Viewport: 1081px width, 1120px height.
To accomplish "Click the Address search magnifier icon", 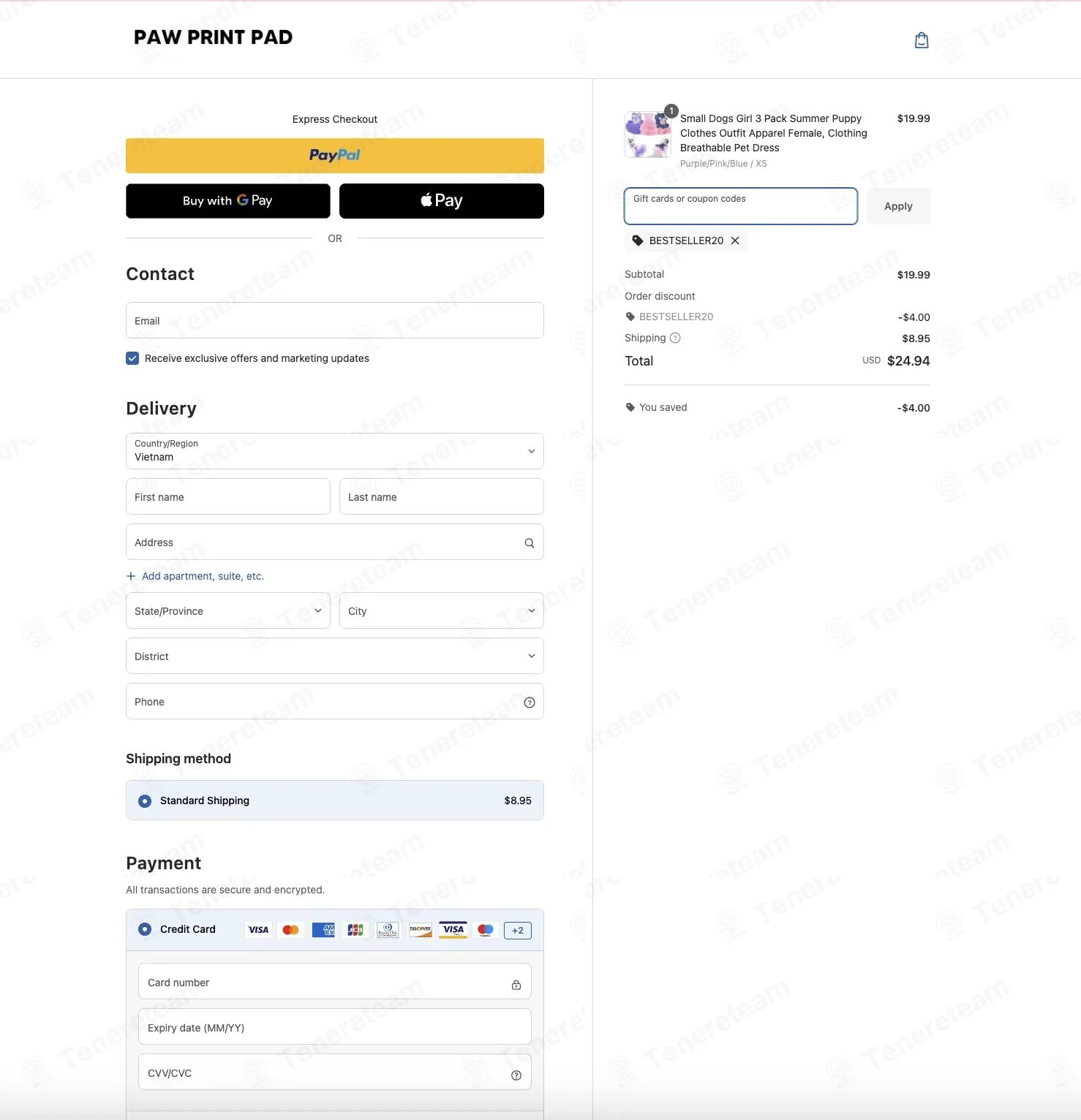I will (x=530, y=543).
